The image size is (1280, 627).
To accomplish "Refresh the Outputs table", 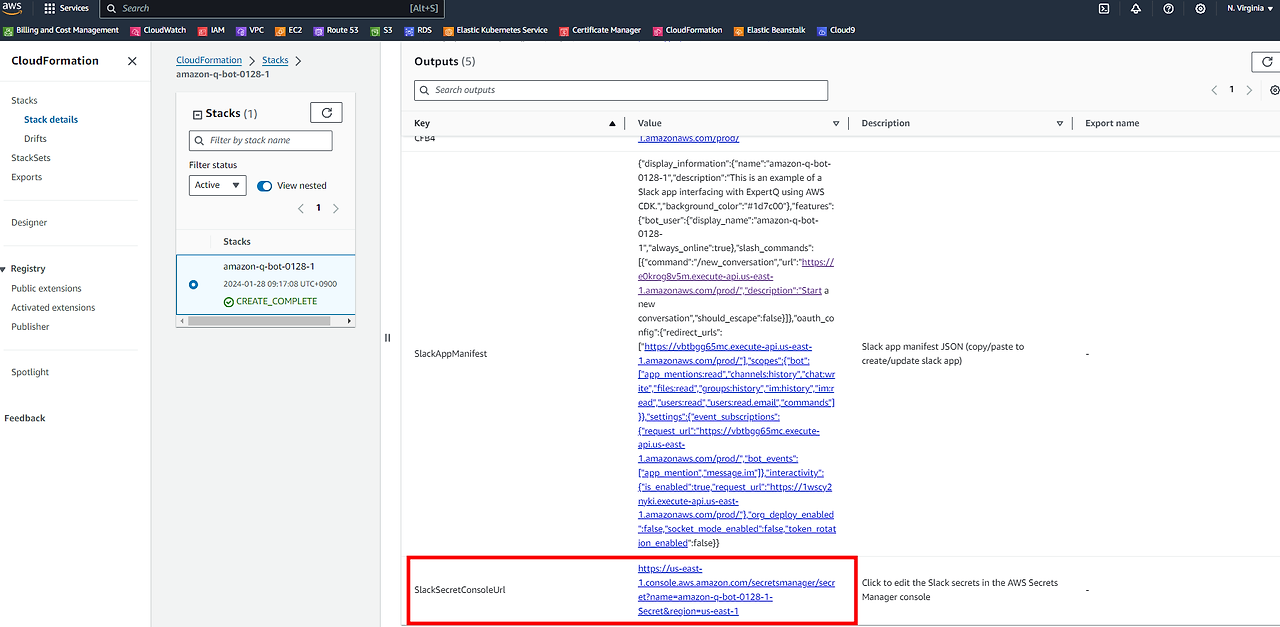I will coord(1266,62).
